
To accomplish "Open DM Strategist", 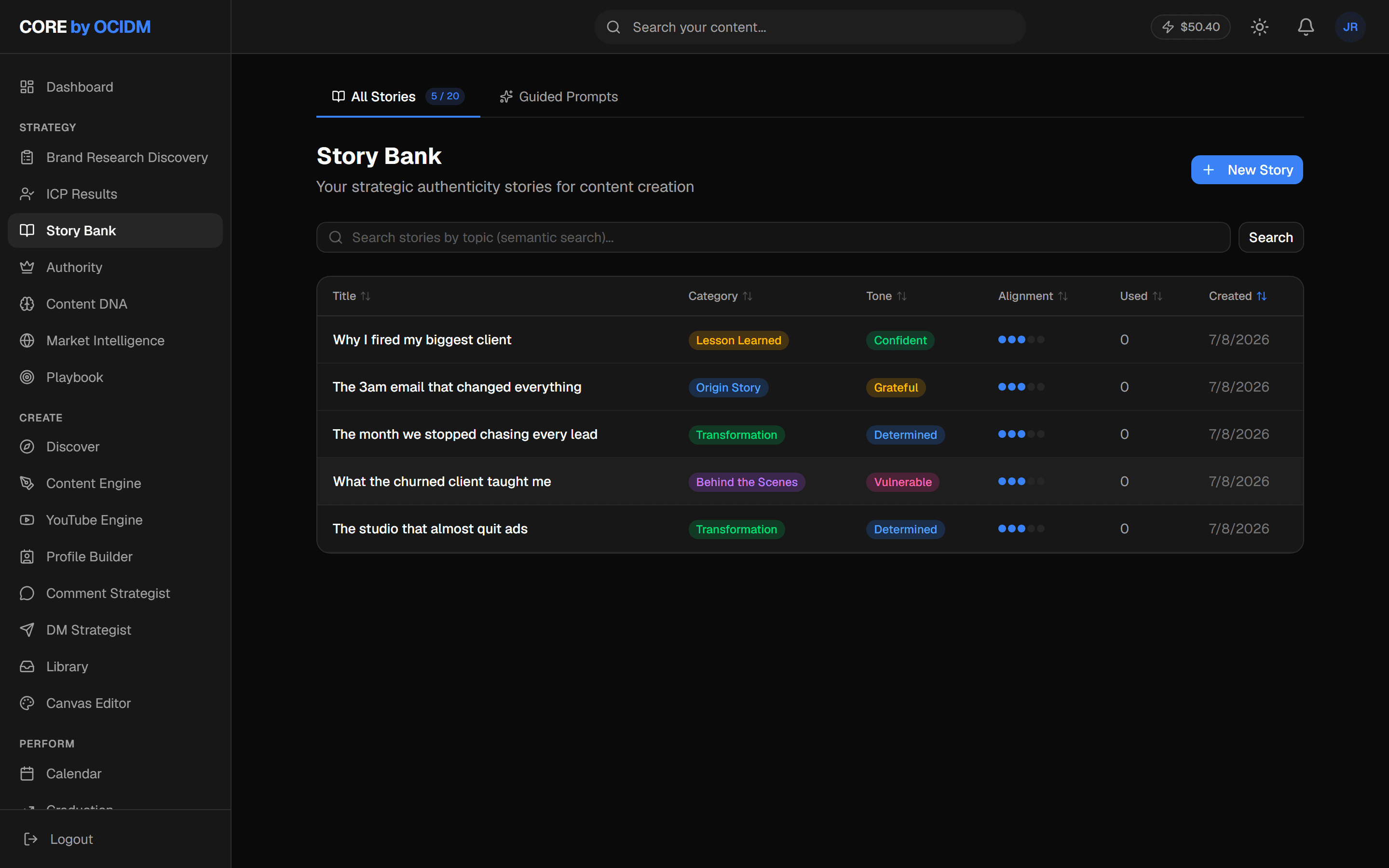I will click(x=115, y=630).
